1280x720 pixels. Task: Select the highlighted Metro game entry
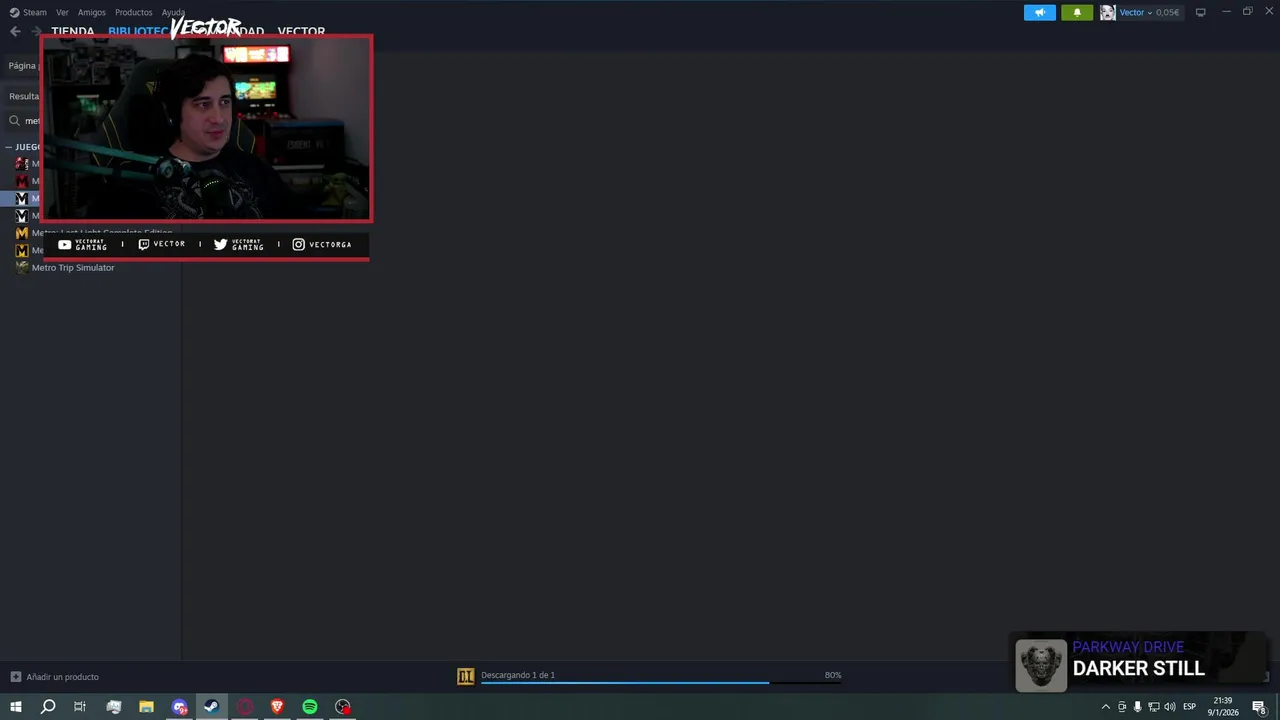click(x=20, y=198)
